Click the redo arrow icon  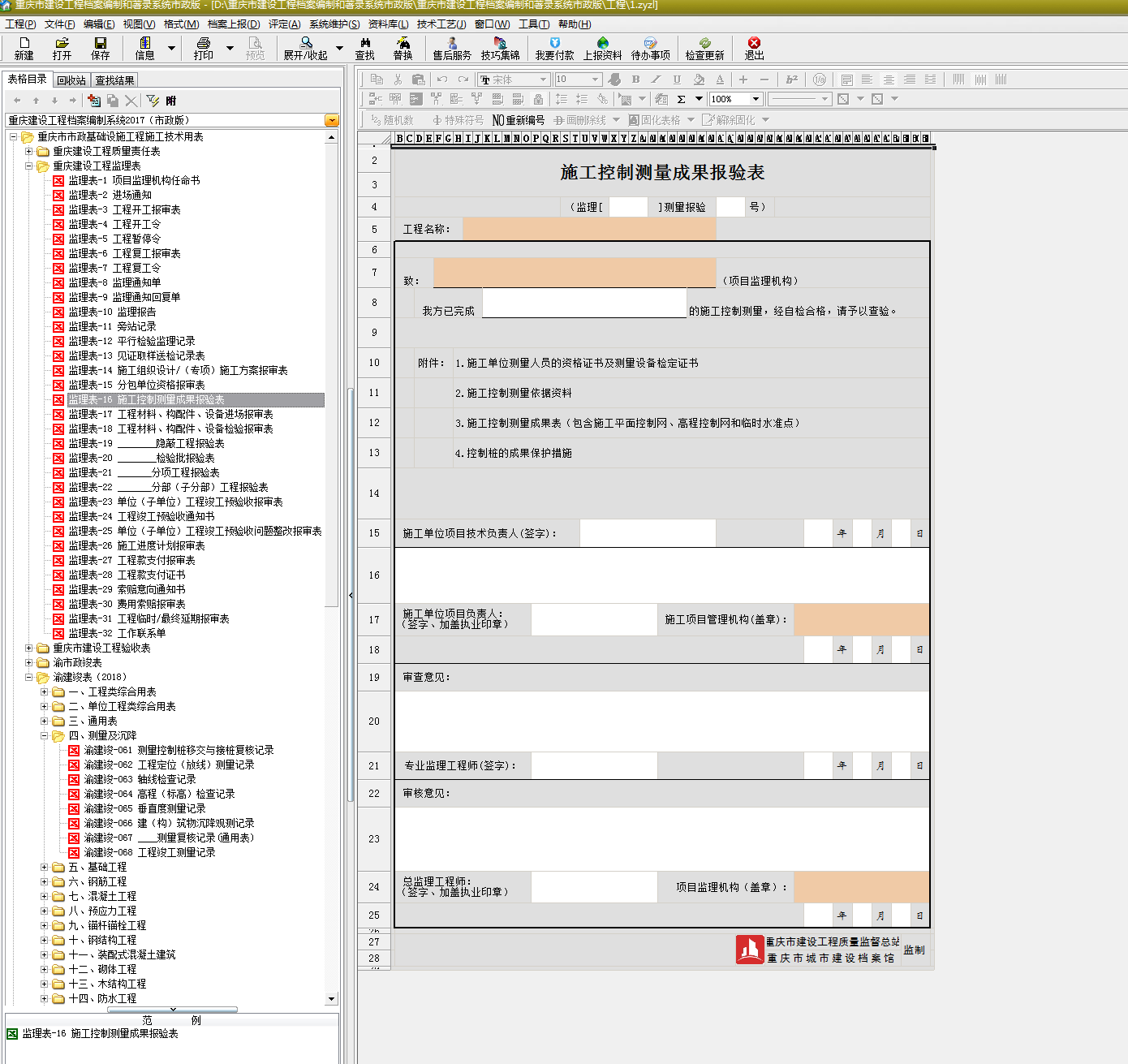(463, 80)
